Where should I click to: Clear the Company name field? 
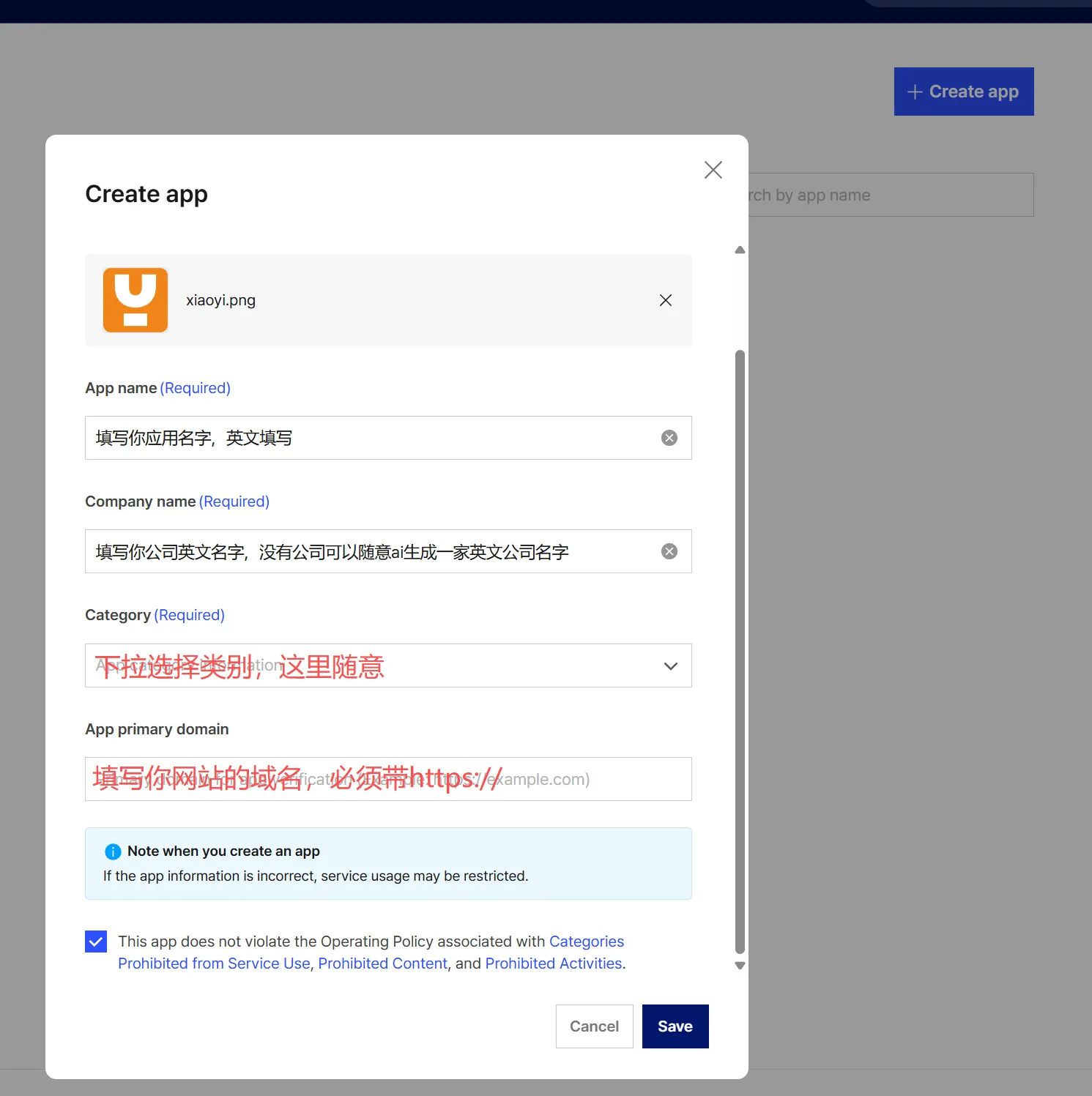point(669,551)
